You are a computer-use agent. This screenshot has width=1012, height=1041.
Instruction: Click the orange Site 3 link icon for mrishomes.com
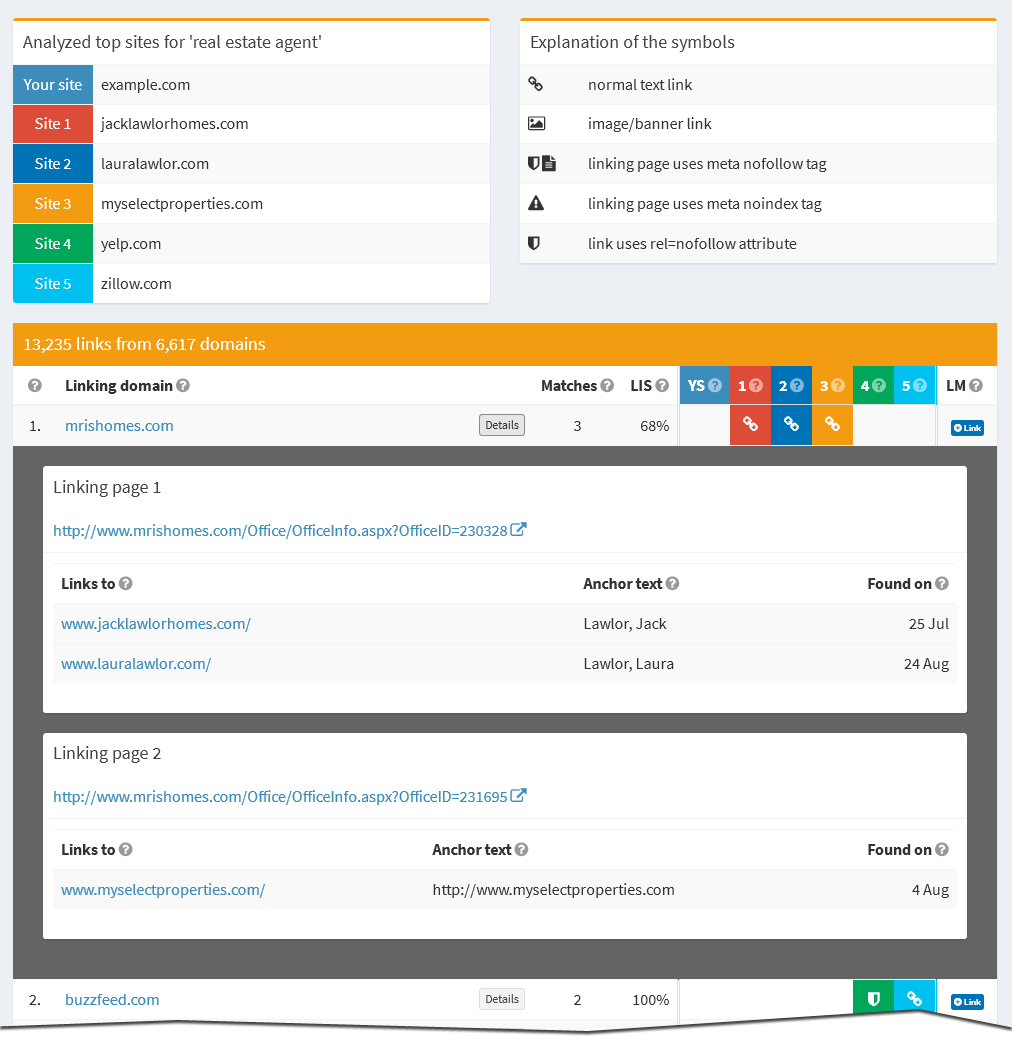[x=832, y=425]
